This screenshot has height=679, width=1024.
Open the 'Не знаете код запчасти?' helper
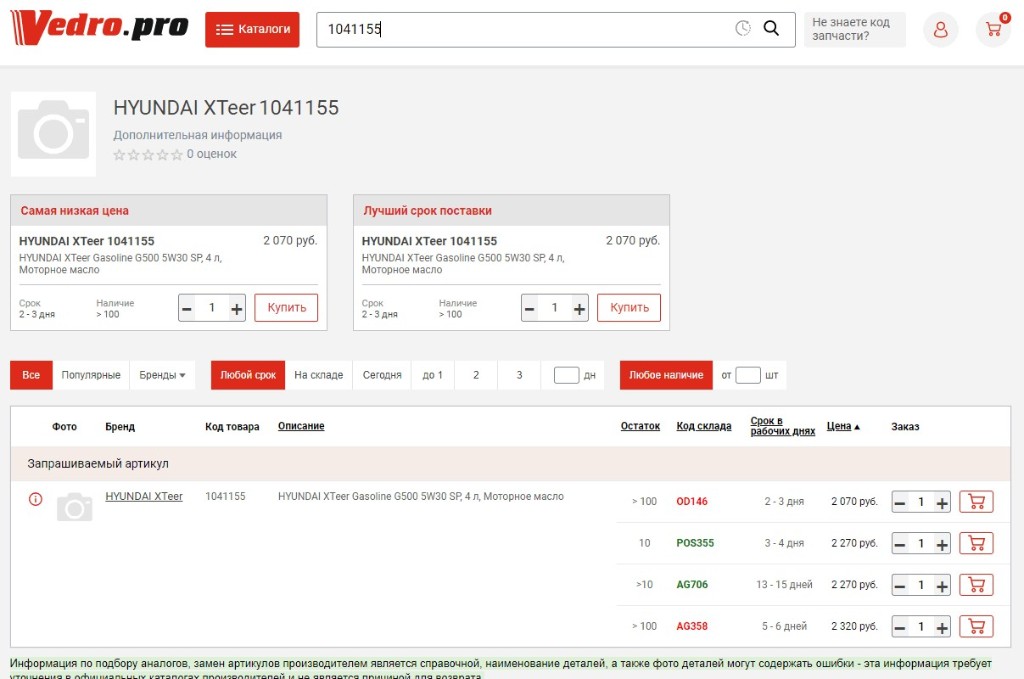click(x=855, y=29)
